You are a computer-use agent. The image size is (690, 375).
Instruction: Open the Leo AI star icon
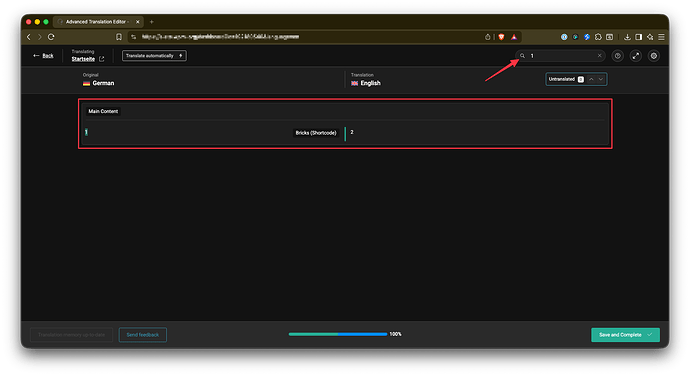(x=650, y=37)
